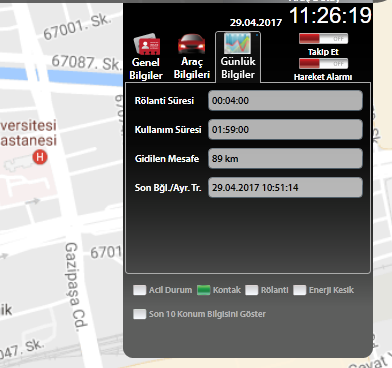Toggle the Takip Et switch on
The height and width of the screenshot is (368, 392).
323,39
